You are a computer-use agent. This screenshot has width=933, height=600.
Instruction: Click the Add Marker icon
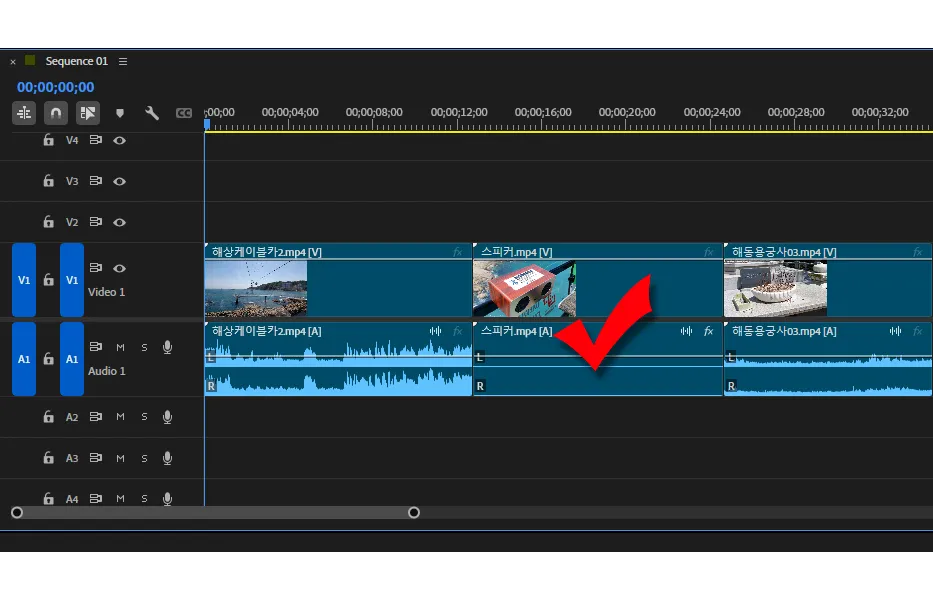pyautogui.click(x=120, y=113)
